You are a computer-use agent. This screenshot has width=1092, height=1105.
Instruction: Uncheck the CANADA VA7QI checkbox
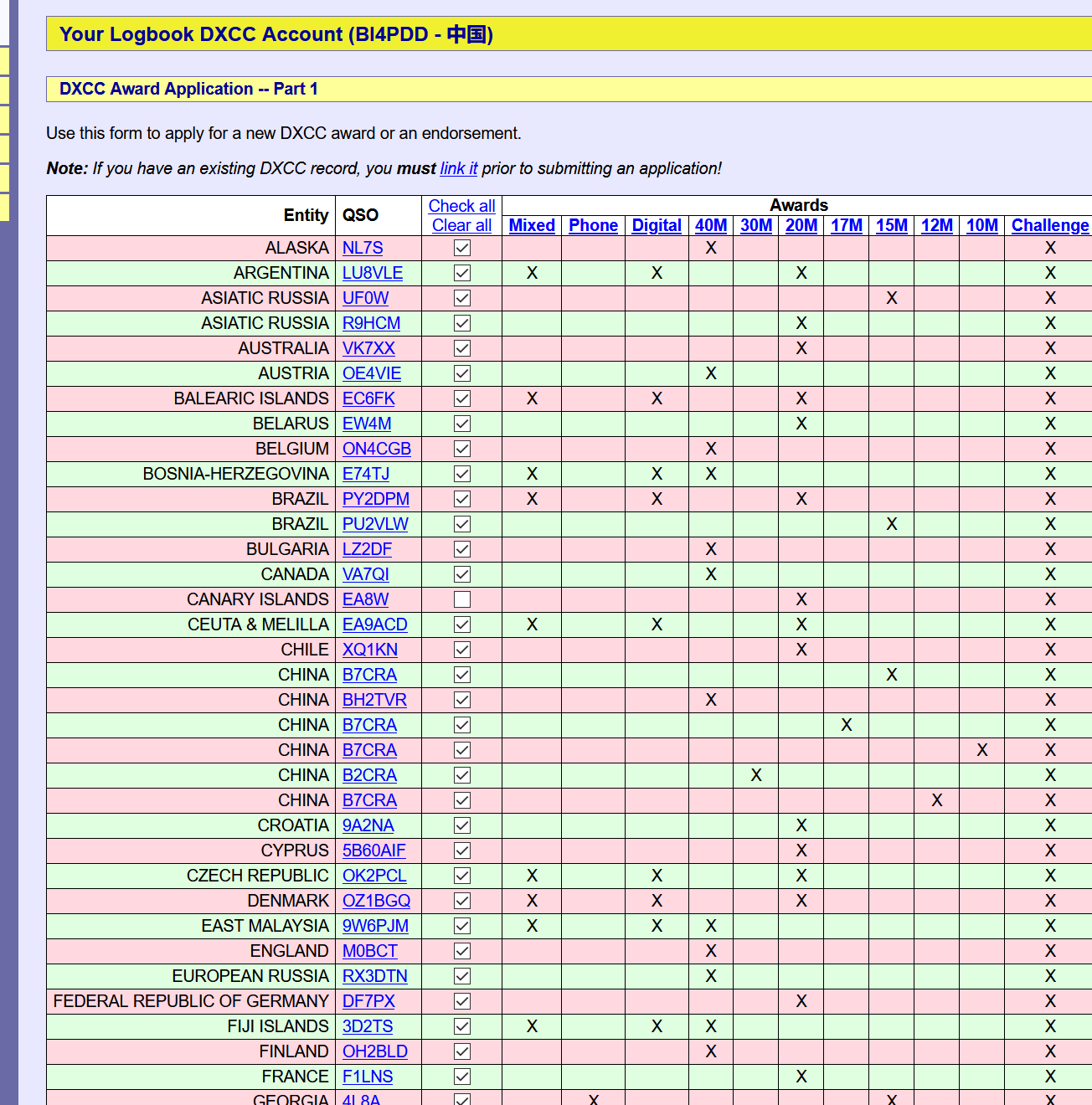pos(462,574)
